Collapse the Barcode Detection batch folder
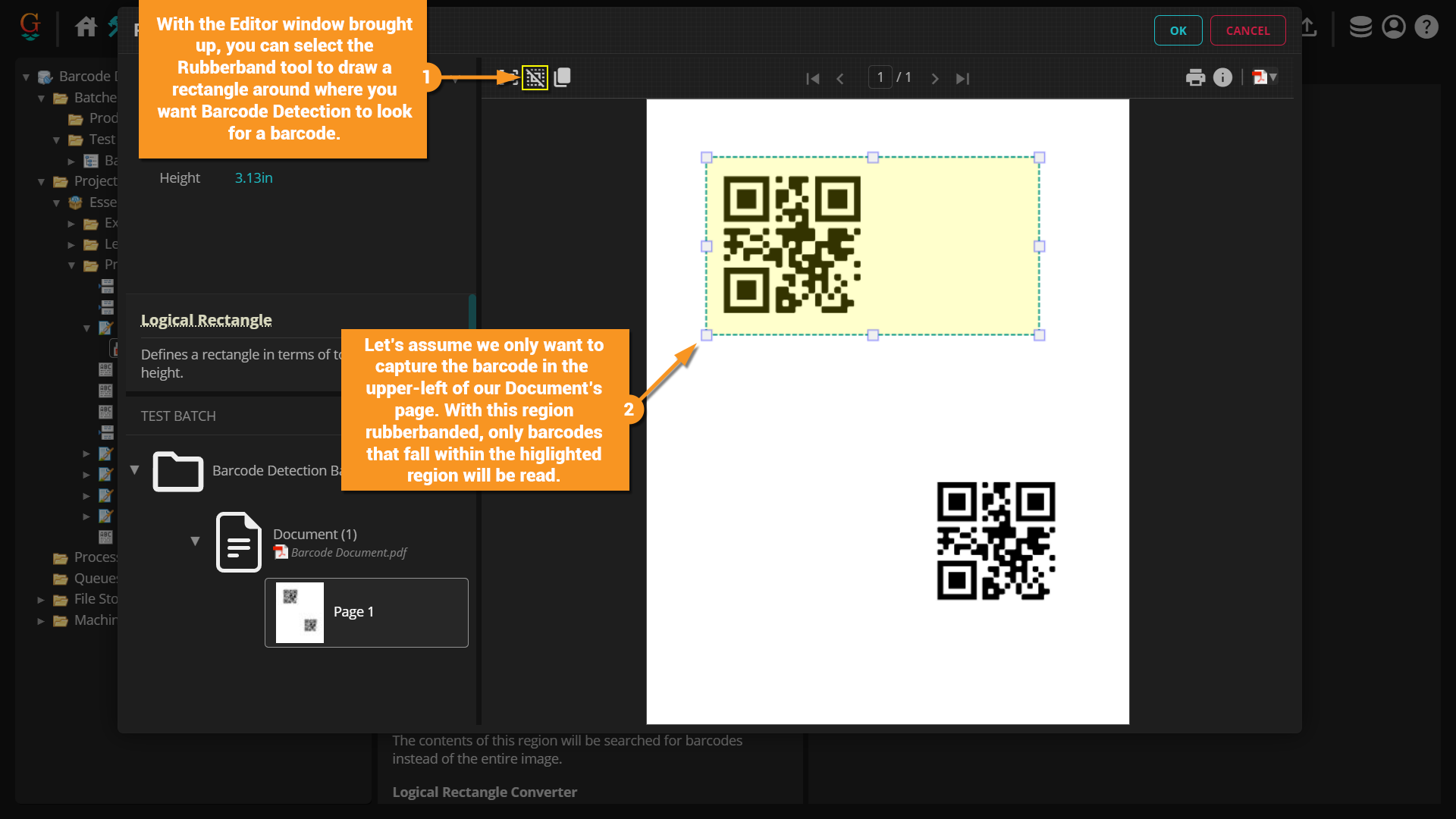The height and width of the screenshot is (819, 1456). (x=135, y=470)
